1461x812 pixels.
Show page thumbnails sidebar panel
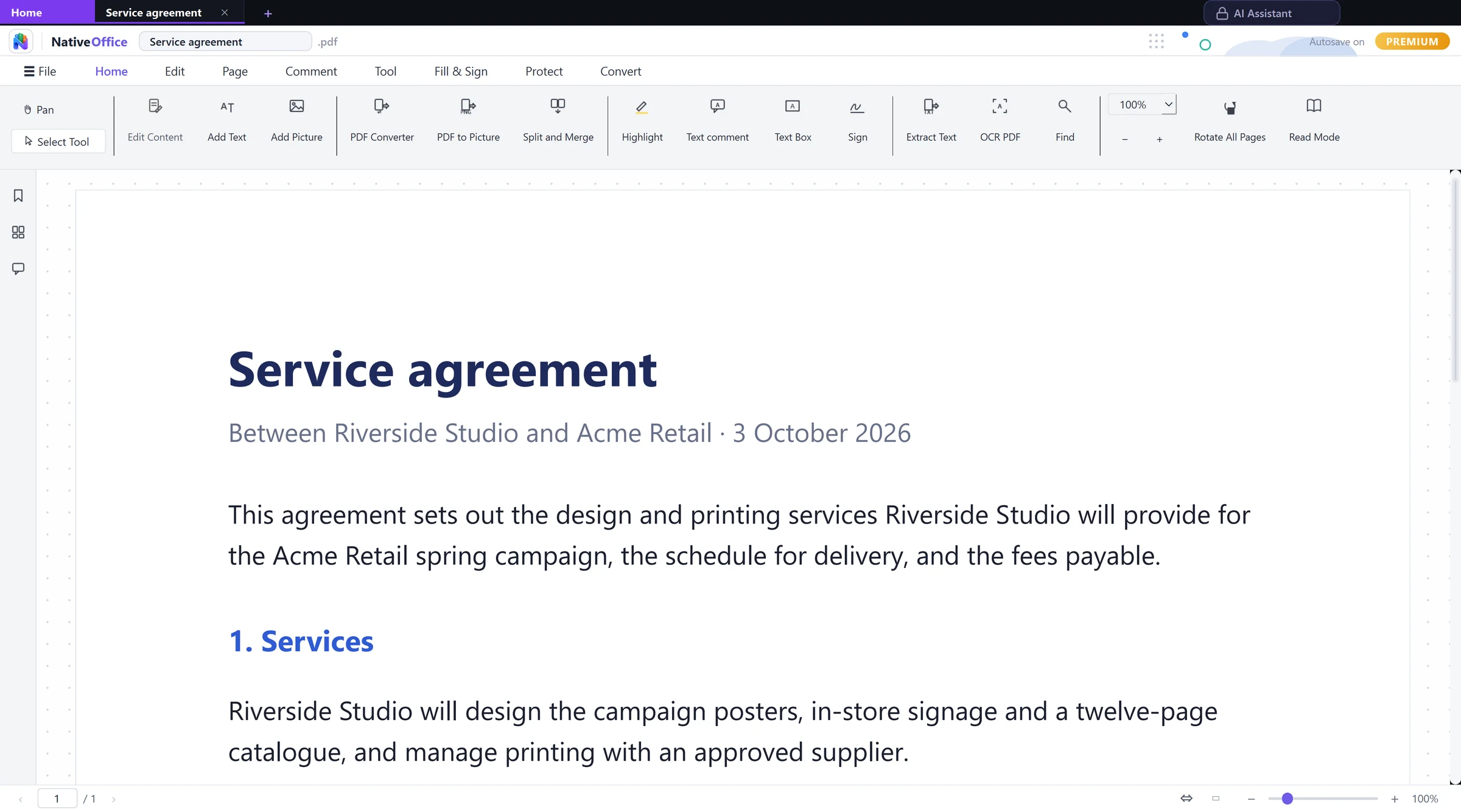tap(18, 233)
